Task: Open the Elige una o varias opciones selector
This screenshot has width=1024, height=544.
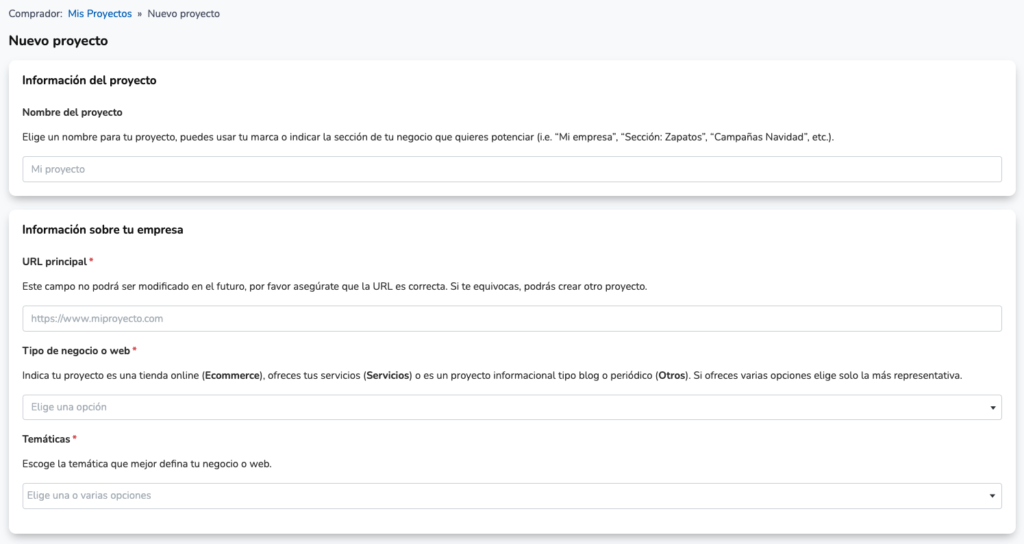Action: [x=512, y=496]
